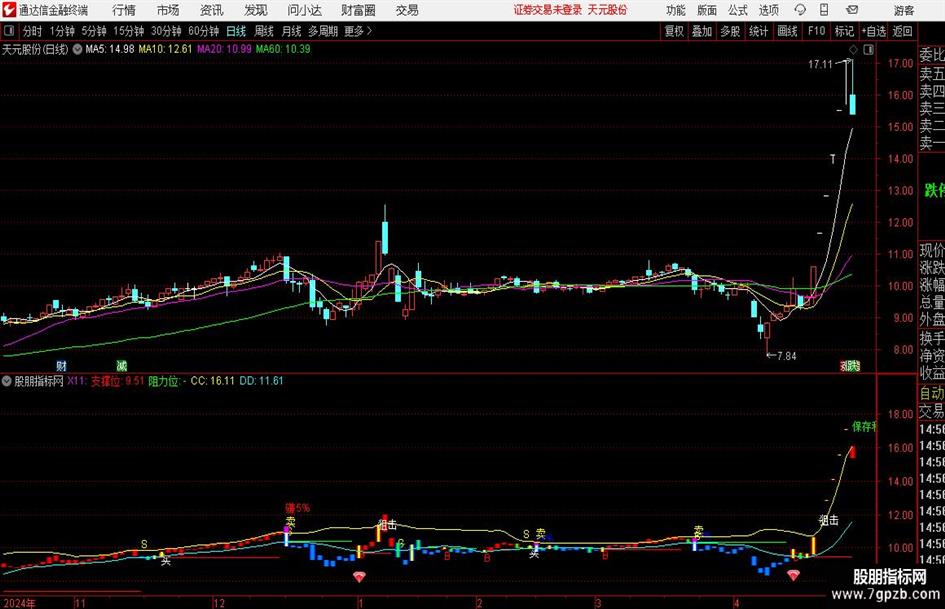Open the 版面 menu
Image resolution: width=945 pixels, height=609 pixels.
(707, 10)
